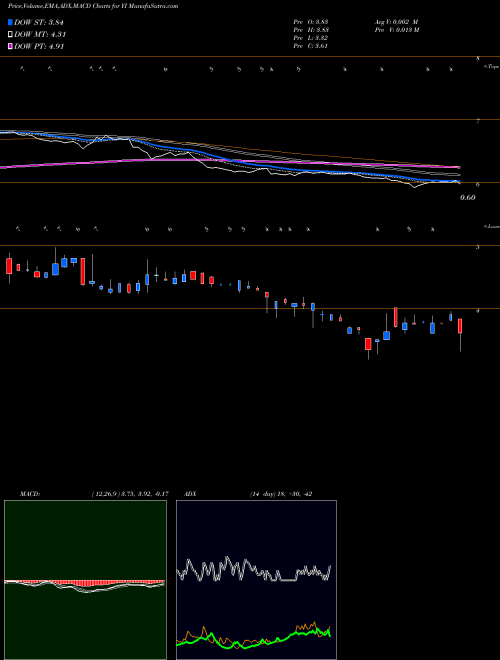This screenshot has width=500, height=660.
Task: Click the price axis label 7
Action: click(478, 122)
